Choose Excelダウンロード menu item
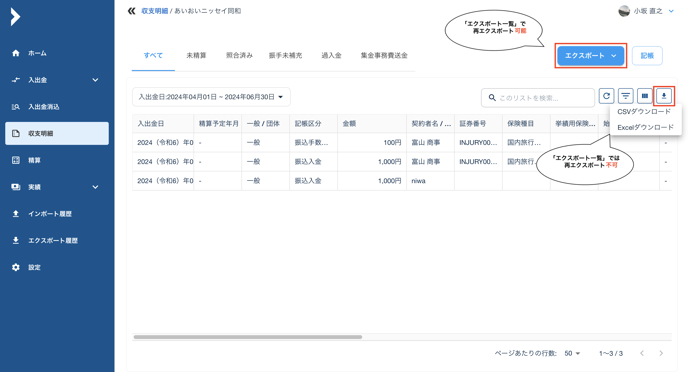Viewport: 688px width, 372px height. [645, 127]
